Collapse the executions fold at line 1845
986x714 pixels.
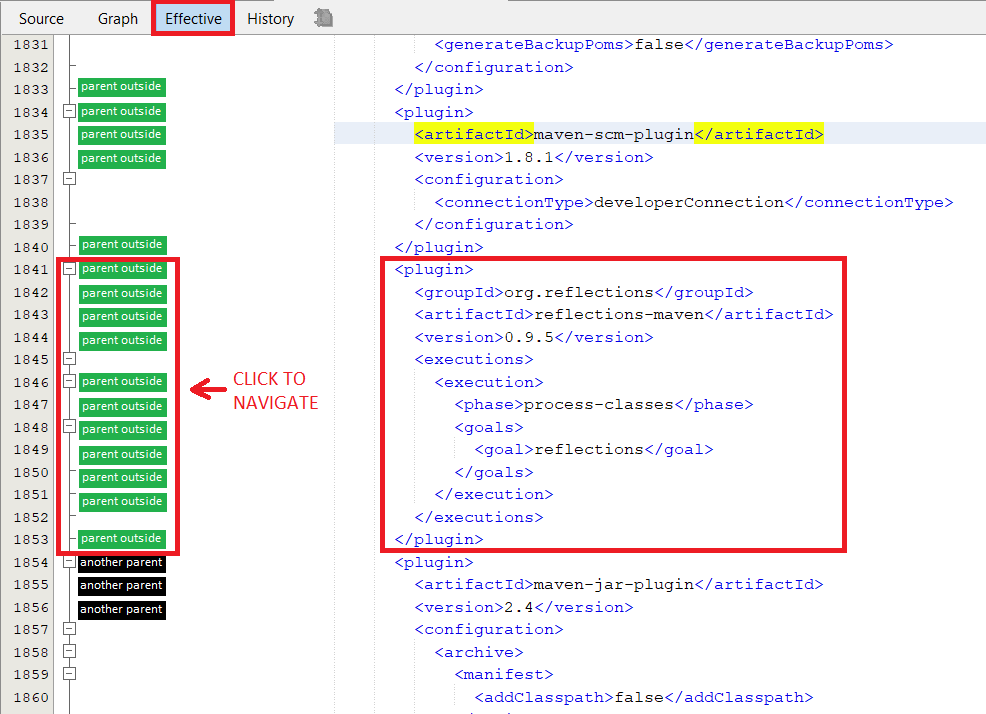(x=70, y=359)
